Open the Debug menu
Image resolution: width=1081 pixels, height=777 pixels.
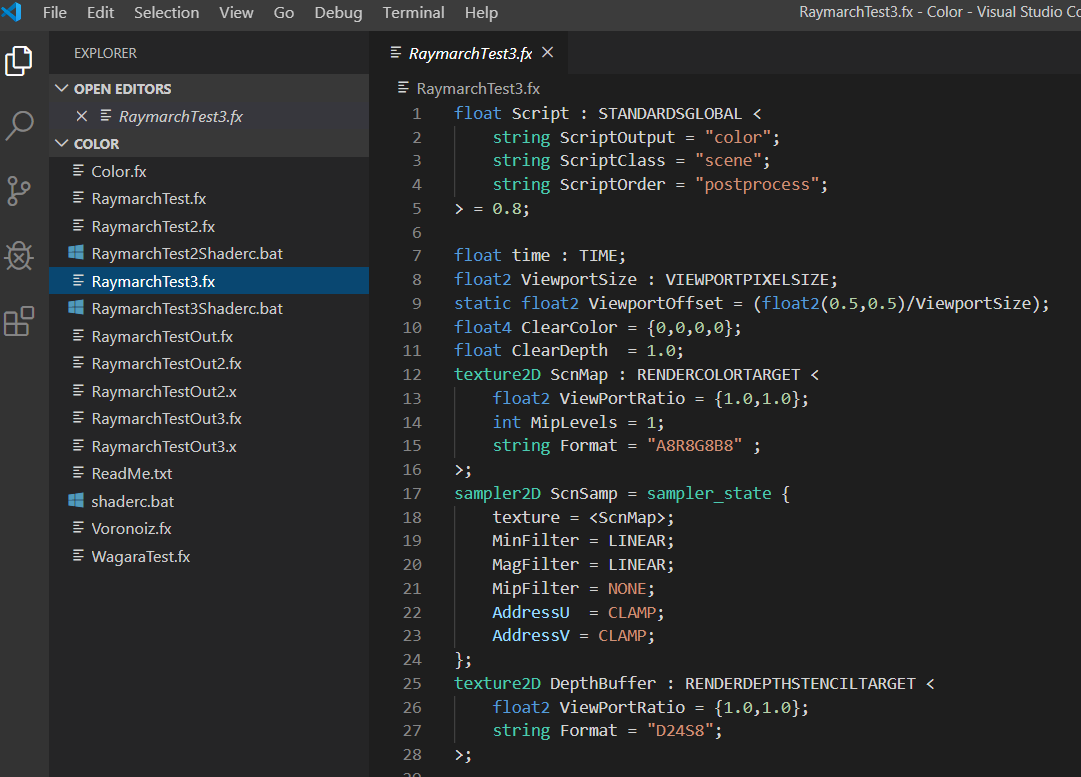[338, 12]
